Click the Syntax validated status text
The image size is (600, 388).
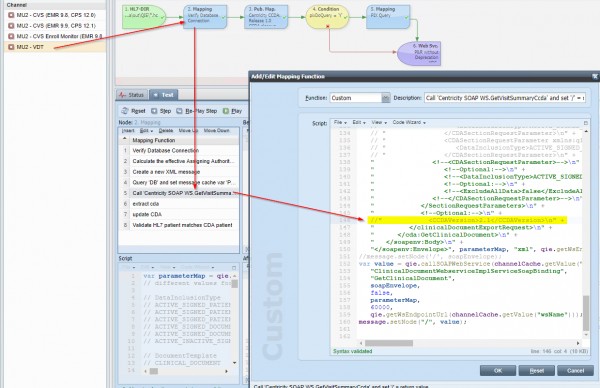(352, 351)
